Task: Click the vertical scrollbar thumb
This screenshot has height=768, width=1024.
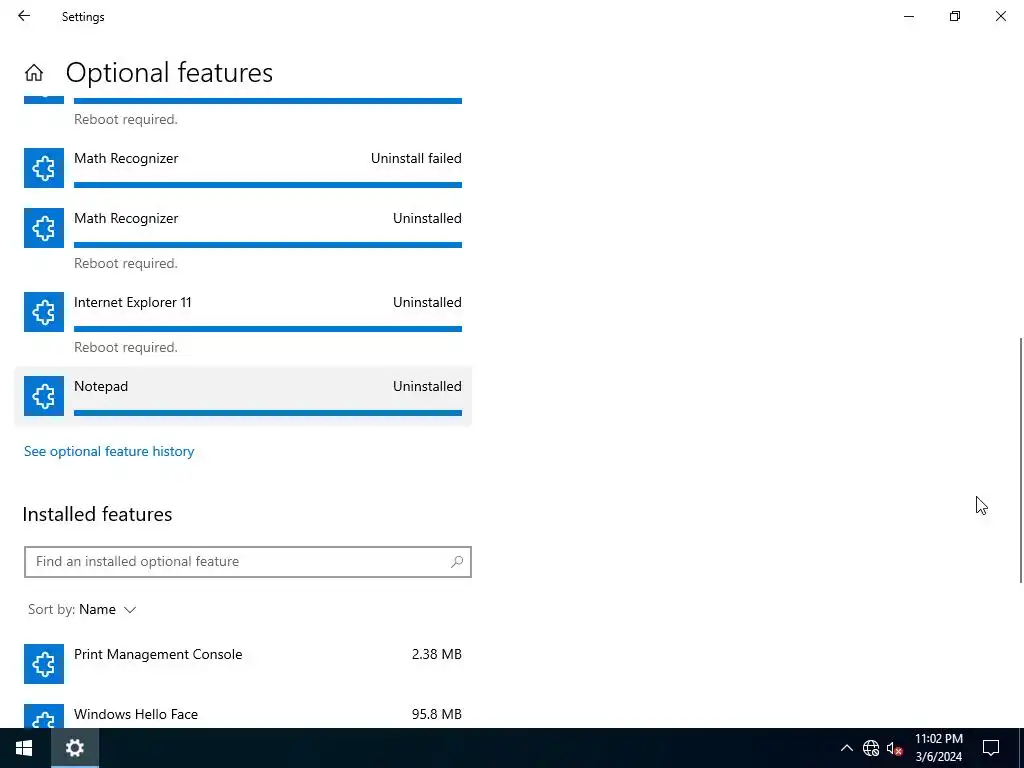Action: coord(1021,460)
